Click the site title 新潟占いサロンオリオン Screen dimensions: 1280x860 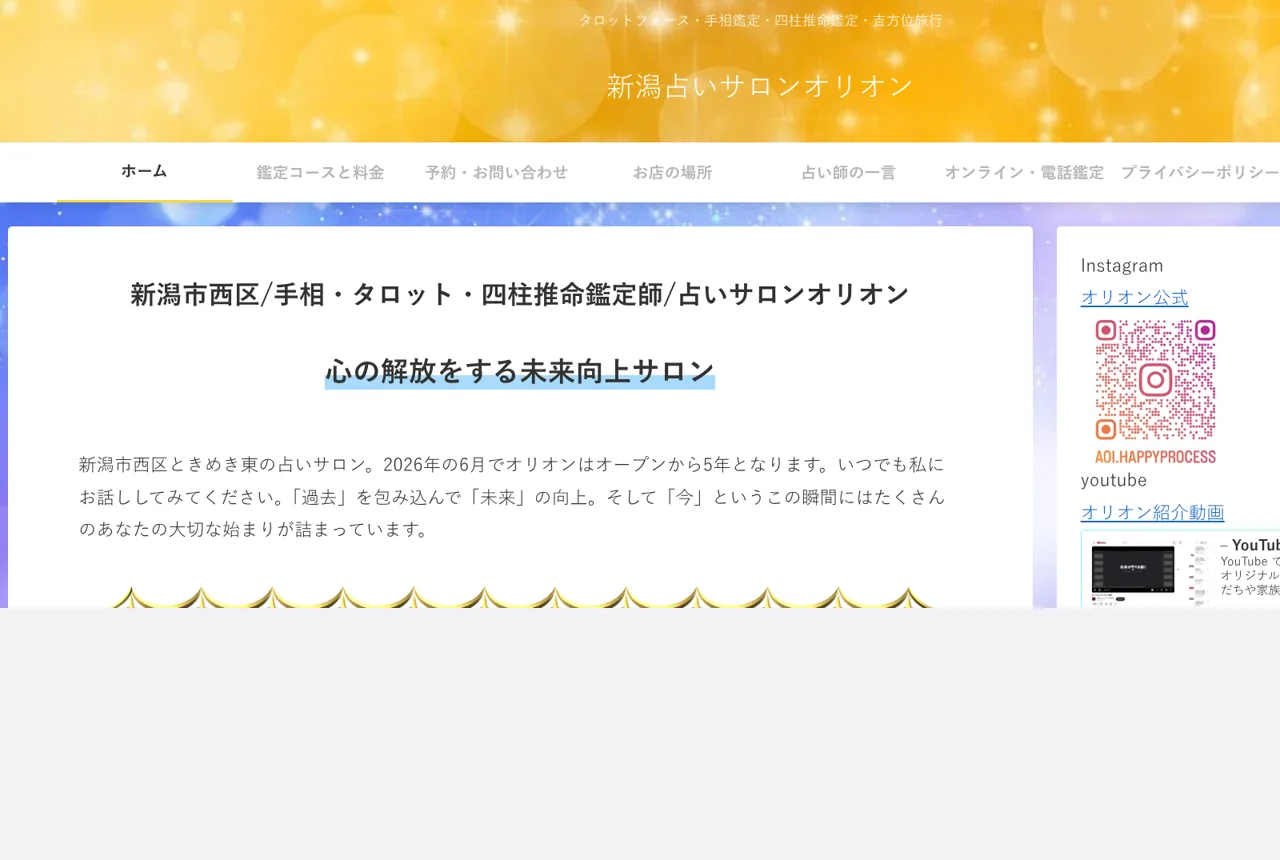click(x=760, y=86)
